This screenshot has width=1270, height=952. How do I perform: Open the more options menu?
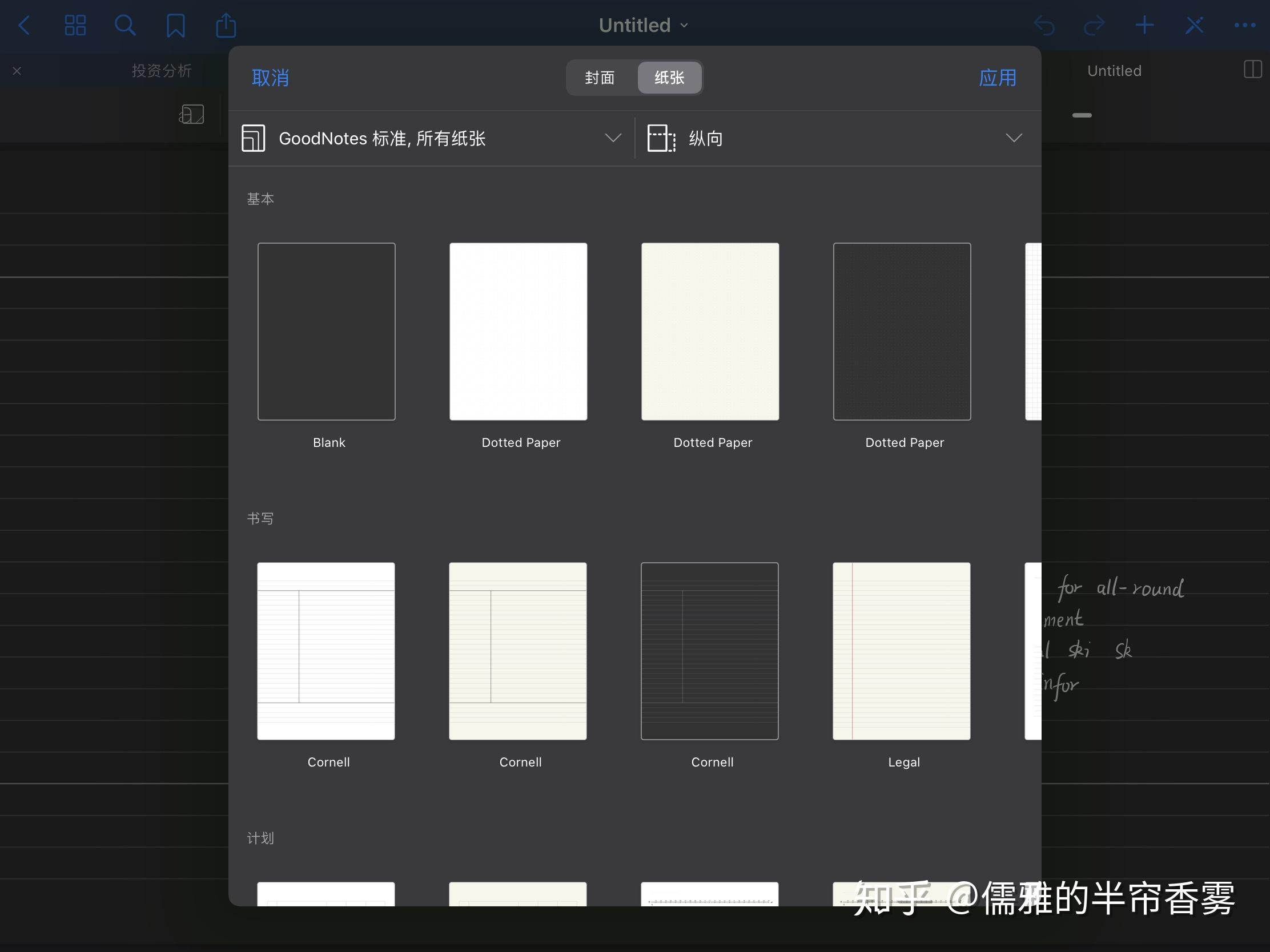pyautogui.click(x=1245, y=25)
